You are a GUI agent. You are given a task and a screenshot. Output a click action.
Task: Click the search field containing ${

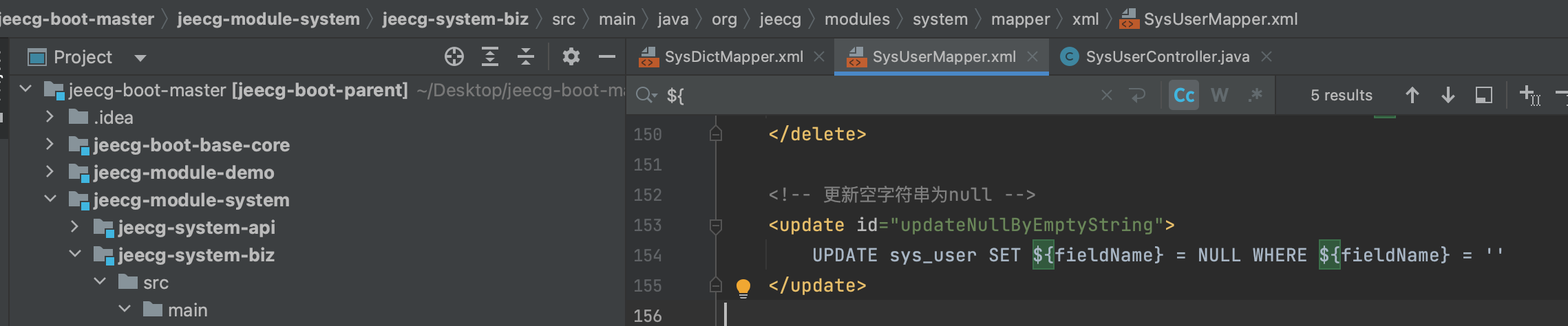[x=874, y=95]
